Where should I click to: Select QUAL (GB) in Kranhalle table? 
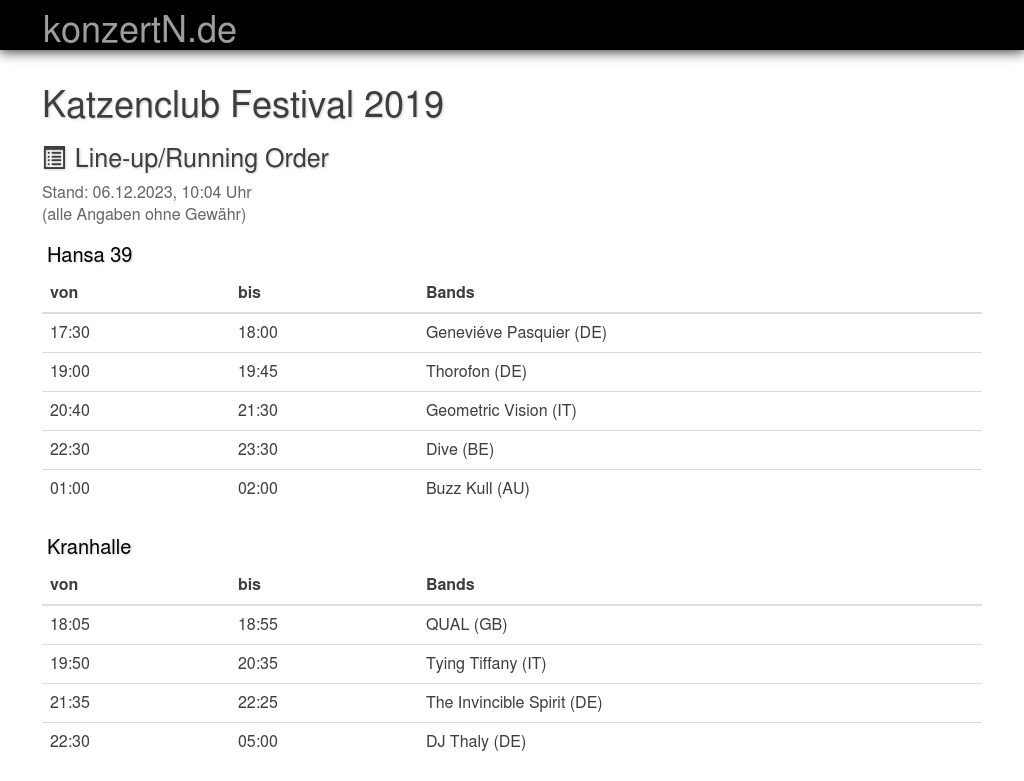(x=466, y=624)
